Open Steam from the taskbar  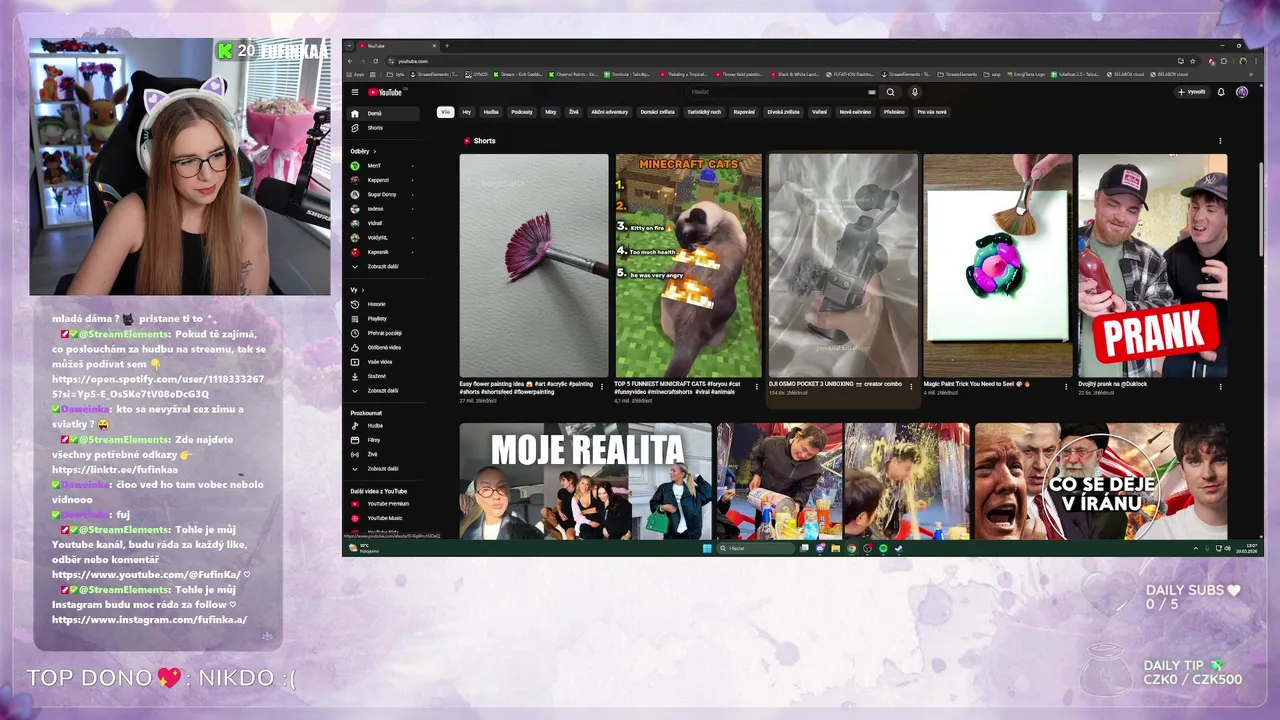click(899, 548)
